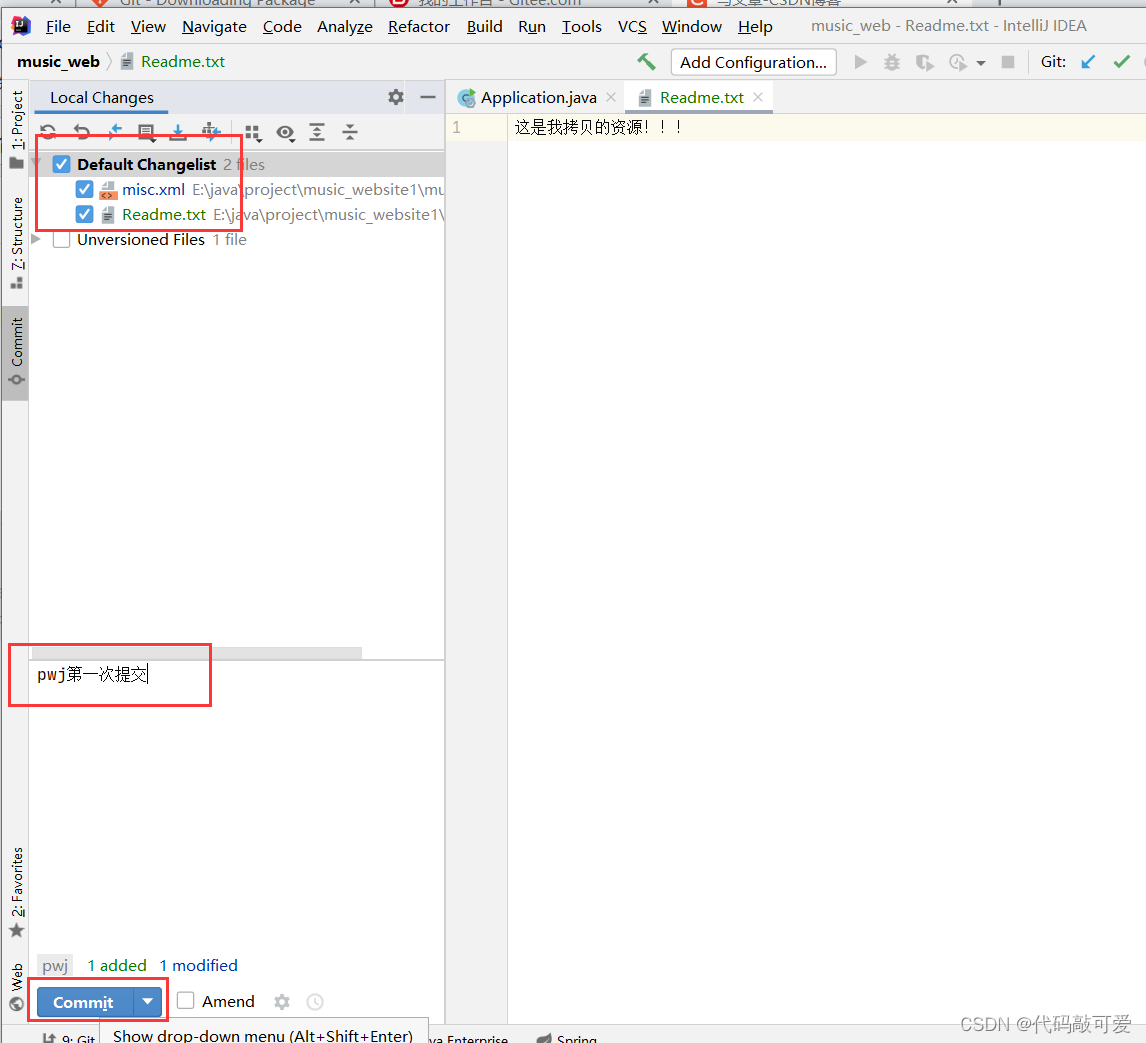Click the Move to another changelist icon
This screenshot has height=1043, width=1146.
[x=210, y=132]
